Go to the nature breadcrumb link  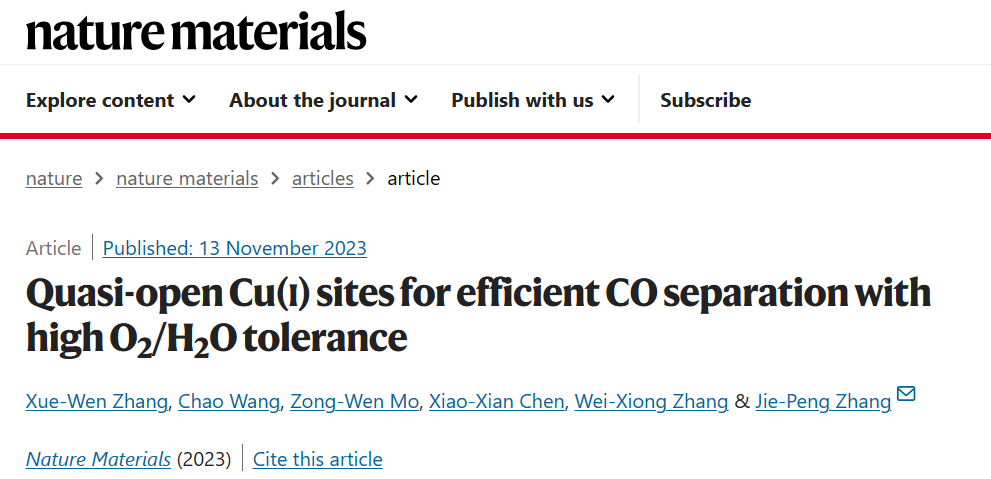[x=54, y=179]
